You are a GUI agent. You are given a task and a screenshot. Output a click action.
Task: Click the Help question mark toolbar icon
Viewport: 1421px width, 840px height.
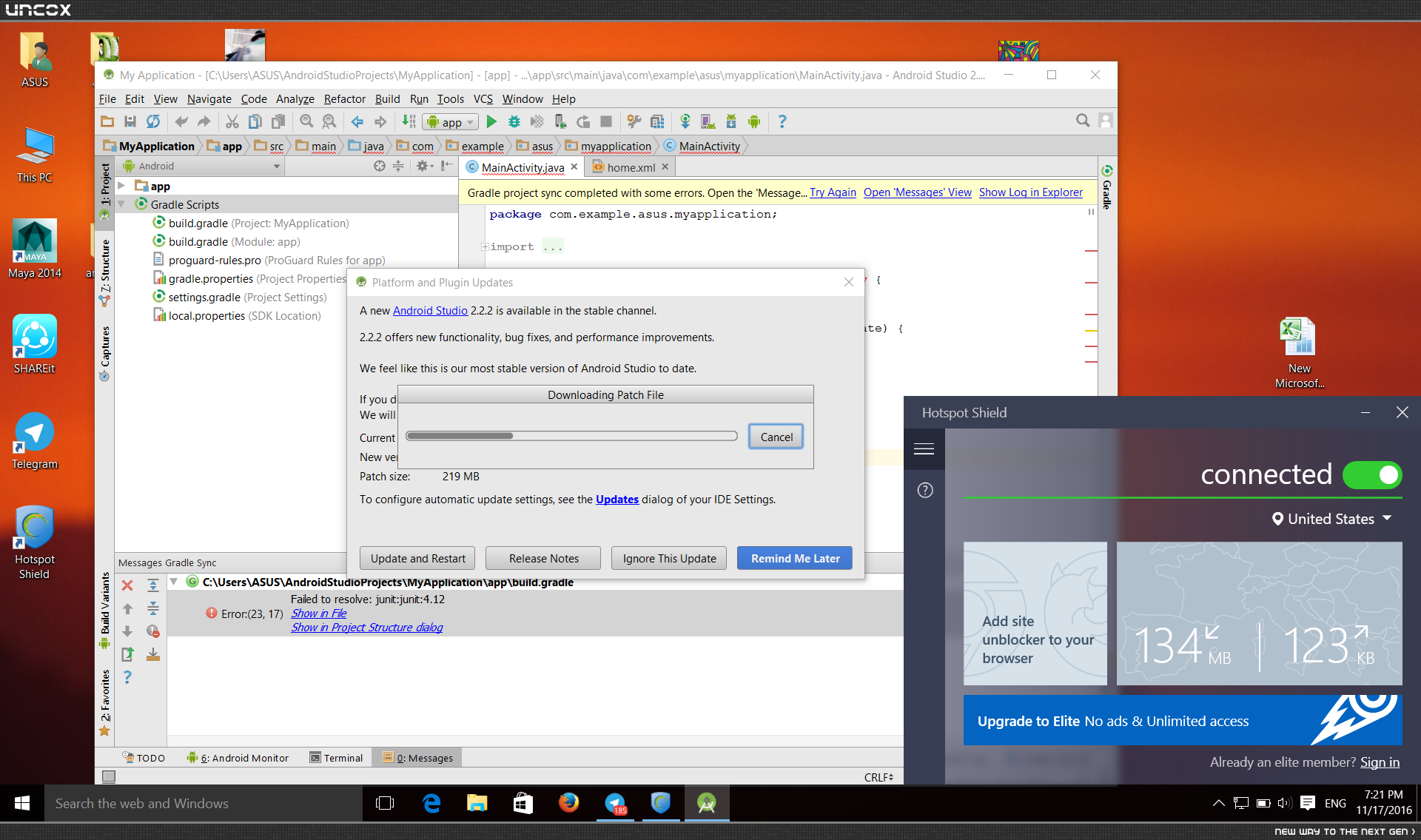[782, 121]
